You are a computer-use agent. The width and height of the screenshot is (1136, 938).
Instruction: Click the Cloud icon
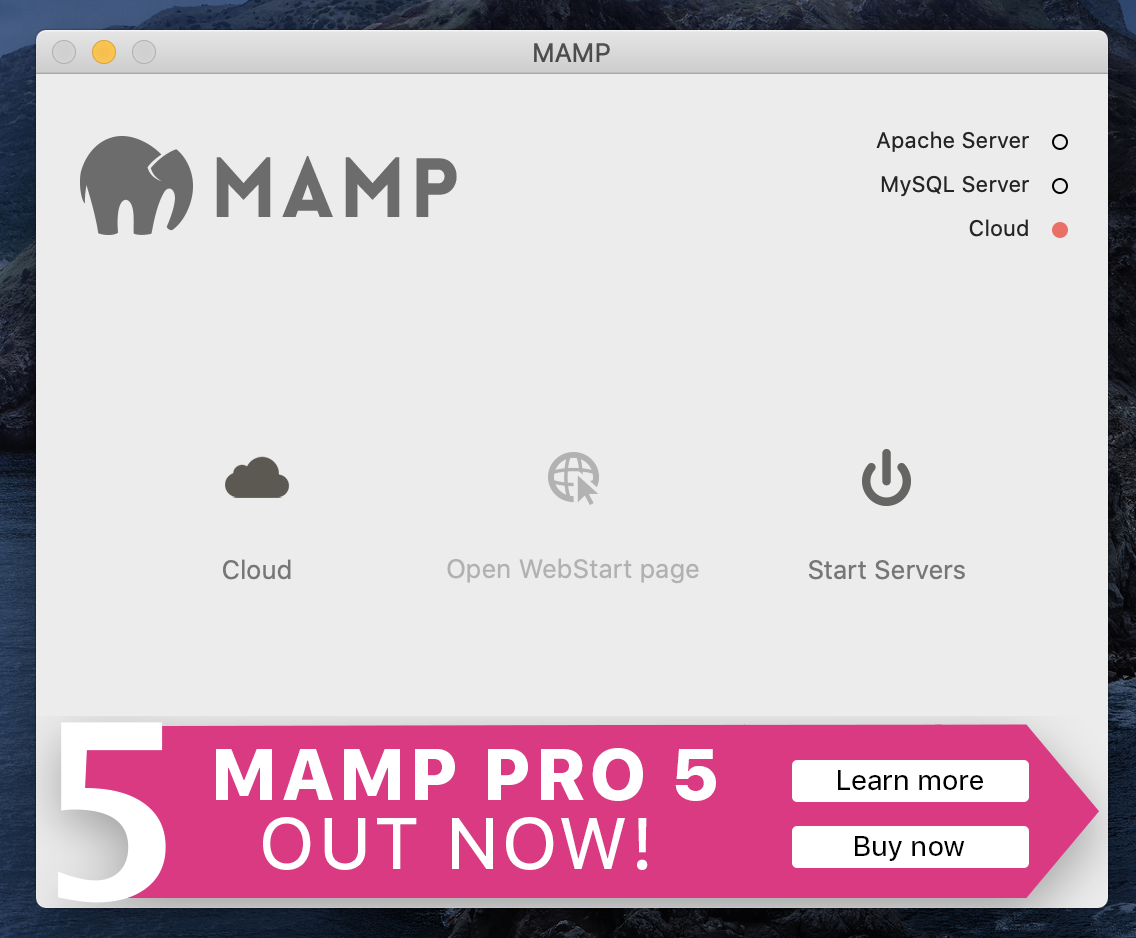pyautogui.click(x=256, y=478)
